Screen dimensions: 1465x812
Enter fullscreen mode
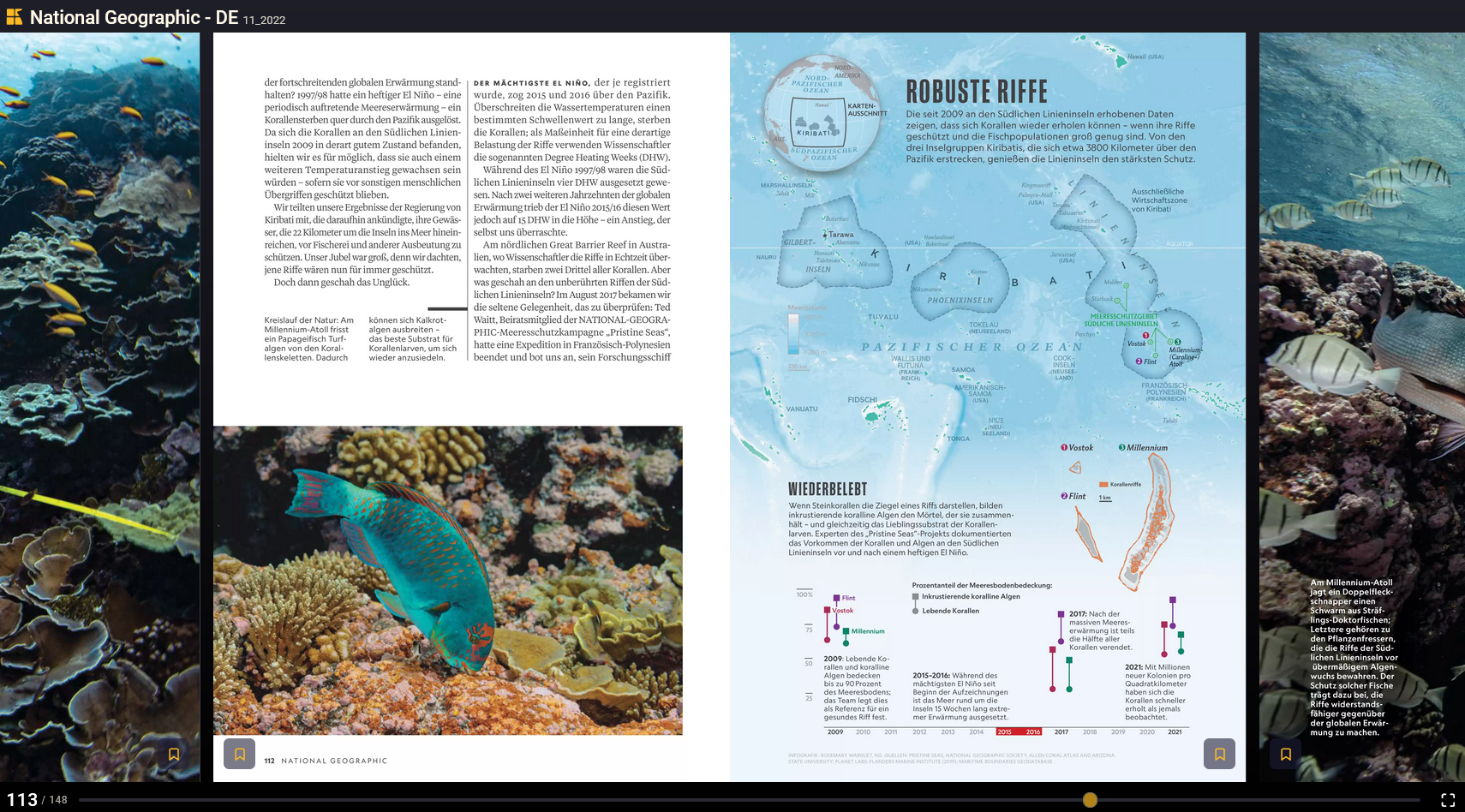click(x=1448, y=800)
